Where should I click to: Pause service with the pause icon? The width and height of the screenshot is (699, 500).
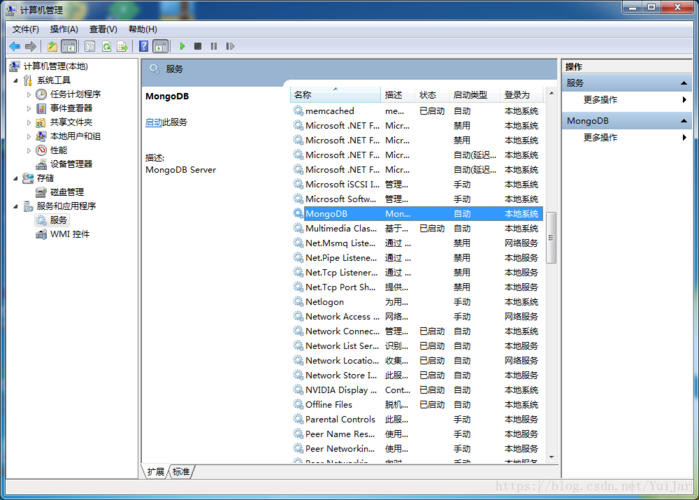(214, 46)
